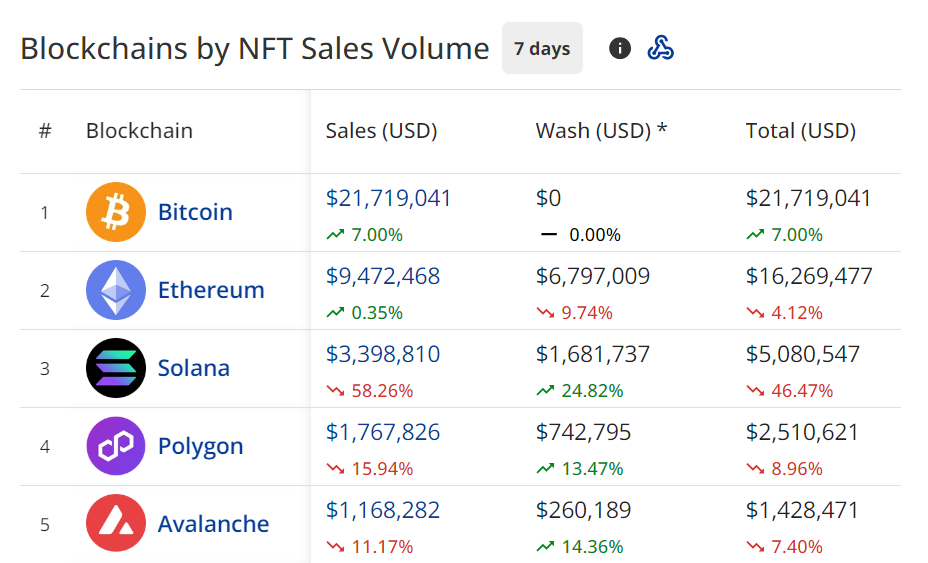Screen dimensions: 928x563
Task: Click the Bitcoin logo icon
Action: (x=116, y=212)
